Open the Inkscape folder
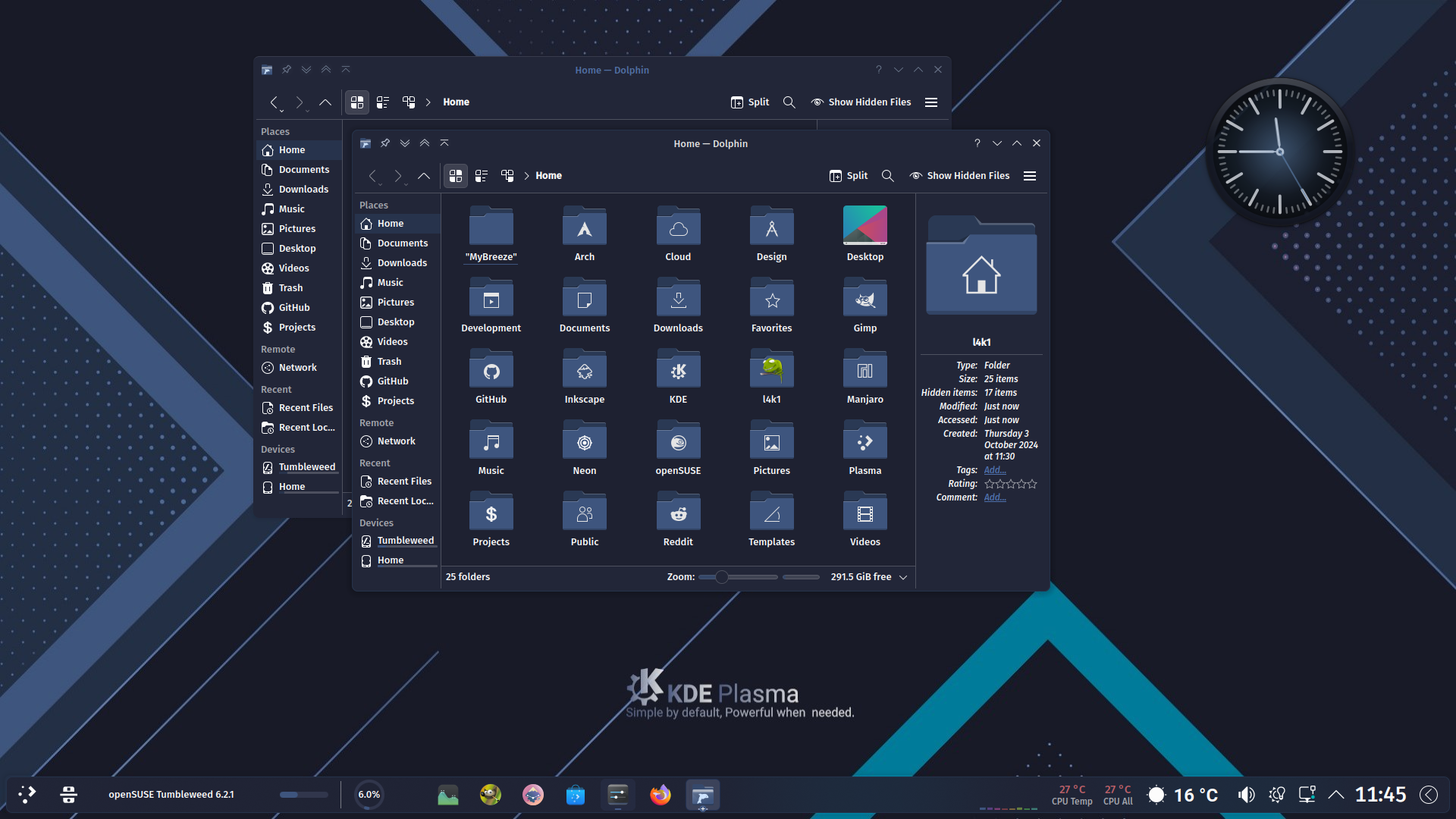This screenshot has height=819, width=1456. (x=584, y=376)
